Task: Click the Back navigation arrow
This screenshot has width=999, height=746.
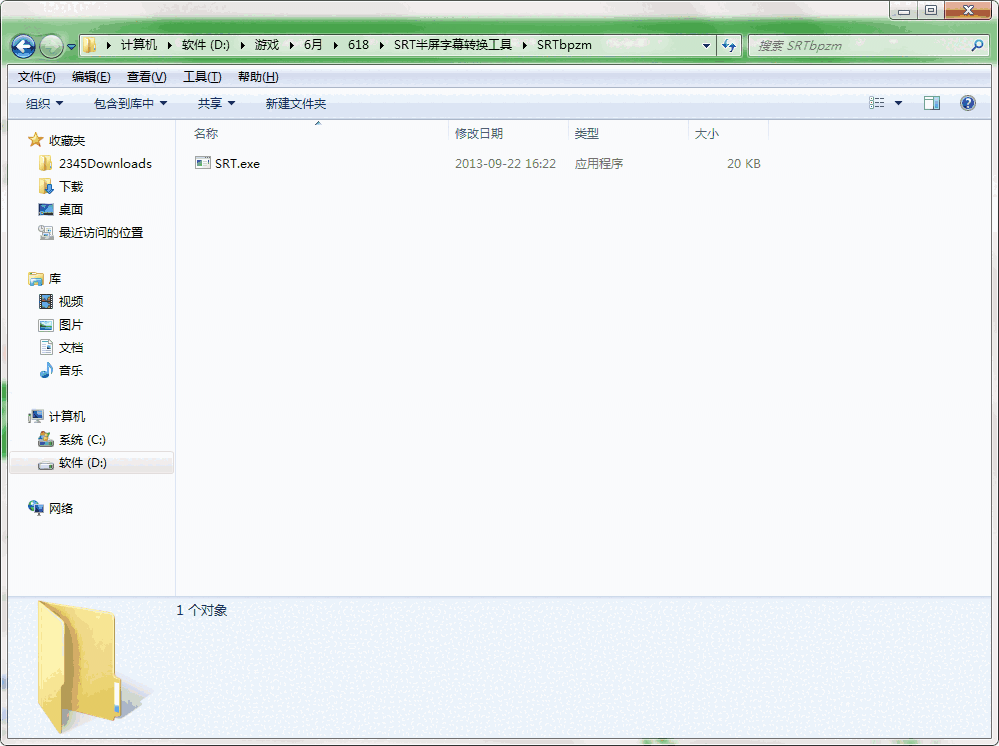Action: point(22,45)
